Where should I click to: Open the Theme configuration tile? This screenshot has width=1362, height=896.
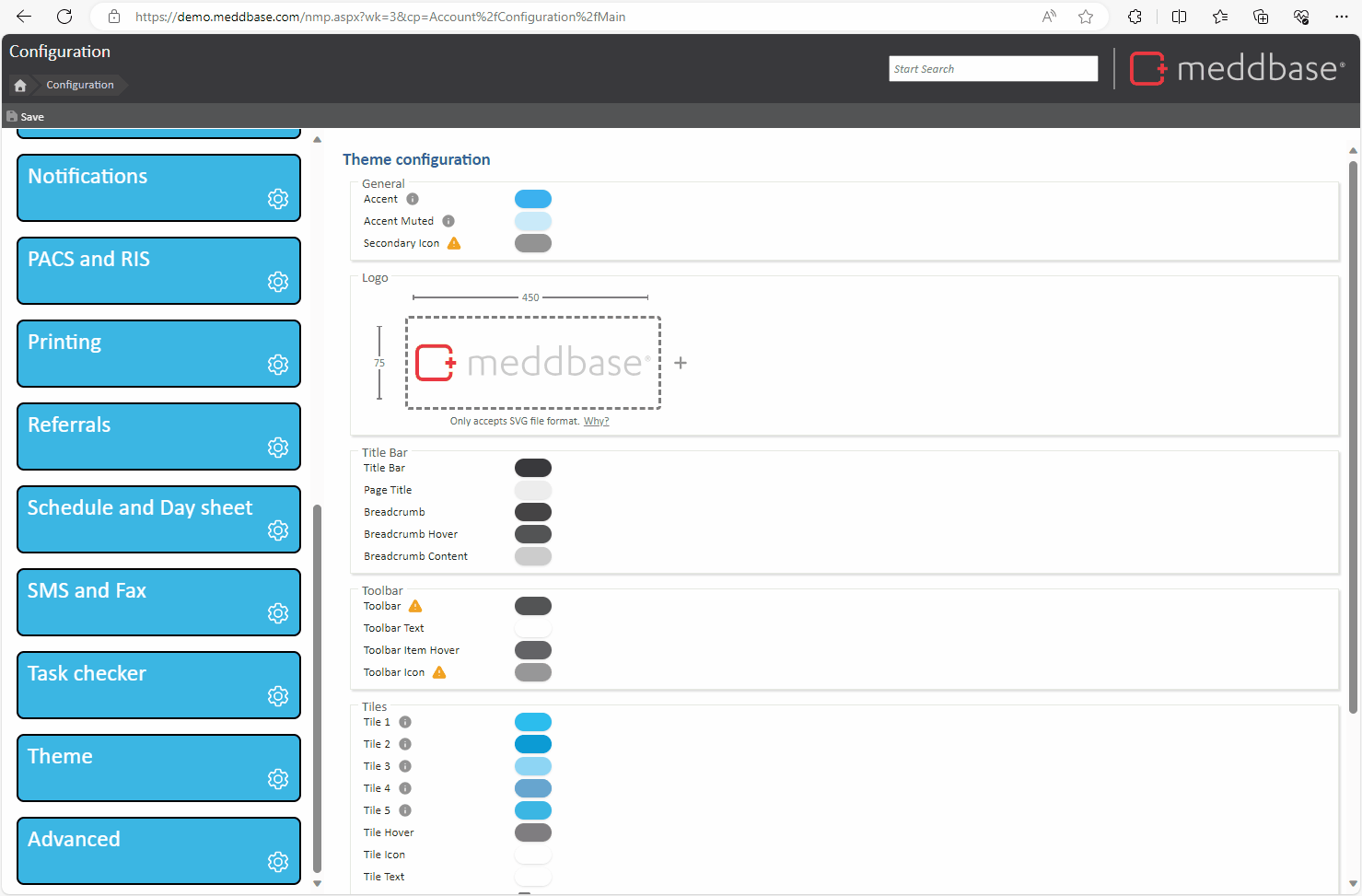[158, 767]
